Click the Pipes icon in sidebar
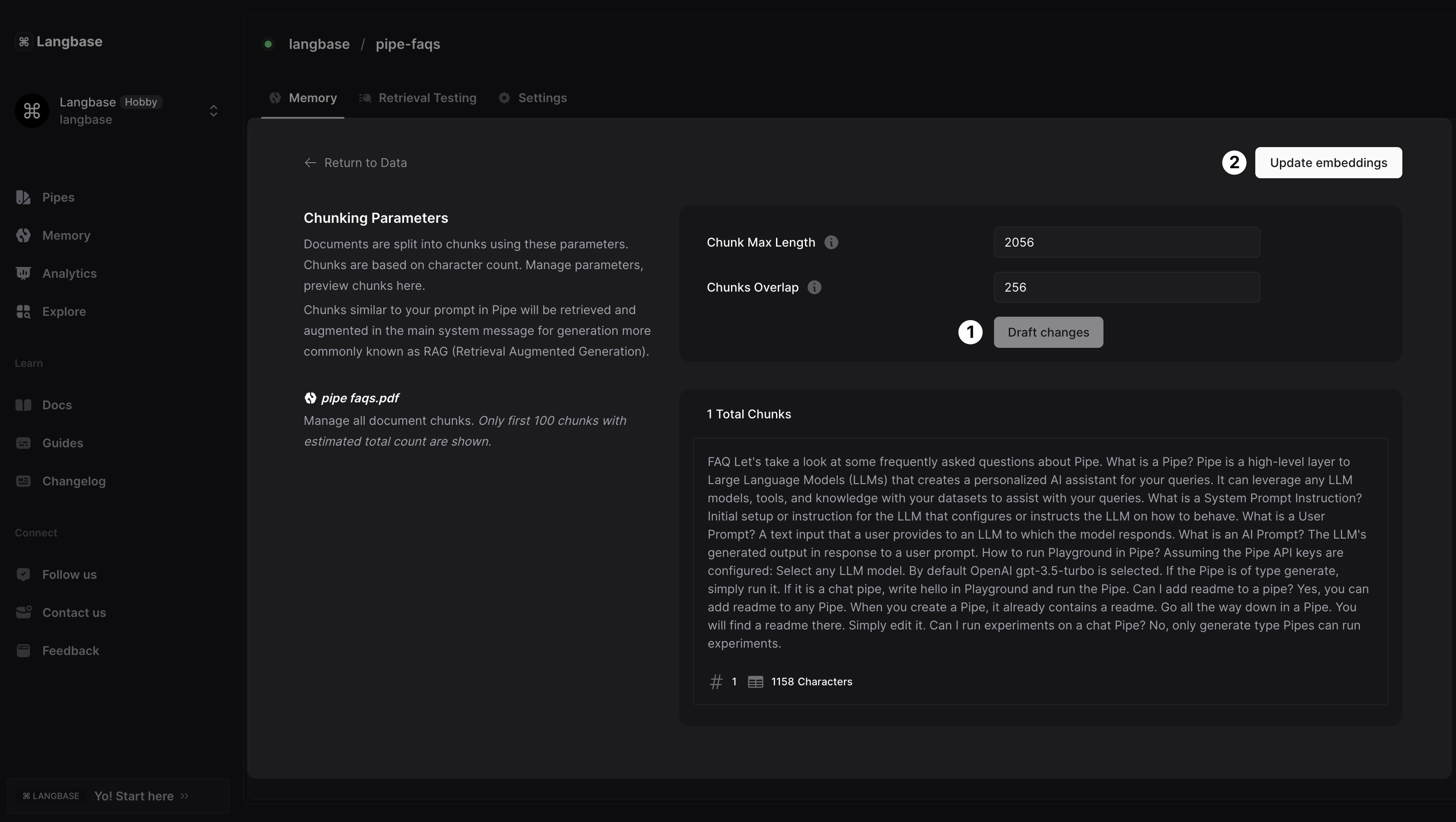This screenshot has width=1456, height=822. pos(23,197)
